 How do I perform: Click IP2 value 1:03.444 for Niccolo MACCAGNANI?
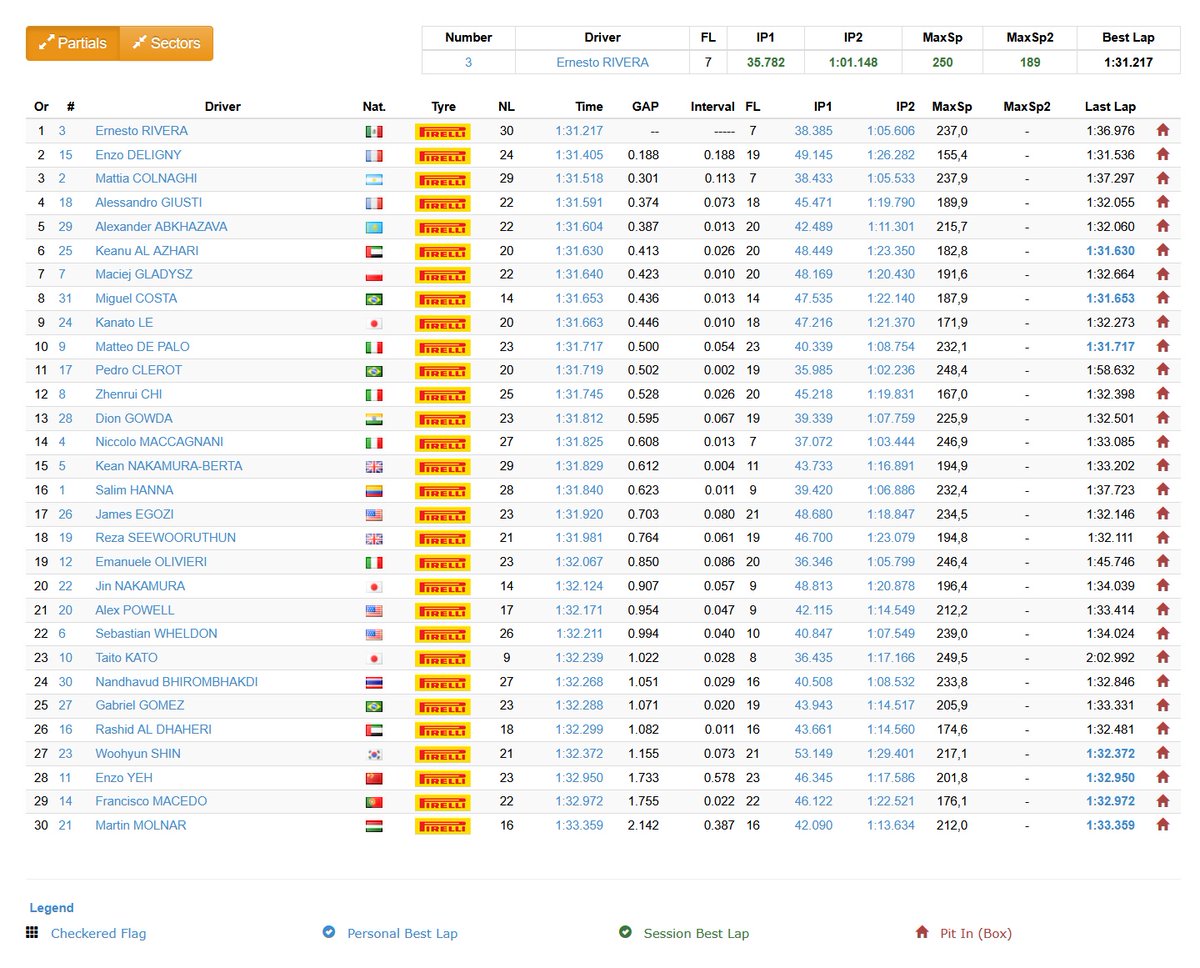coord(891,442)
